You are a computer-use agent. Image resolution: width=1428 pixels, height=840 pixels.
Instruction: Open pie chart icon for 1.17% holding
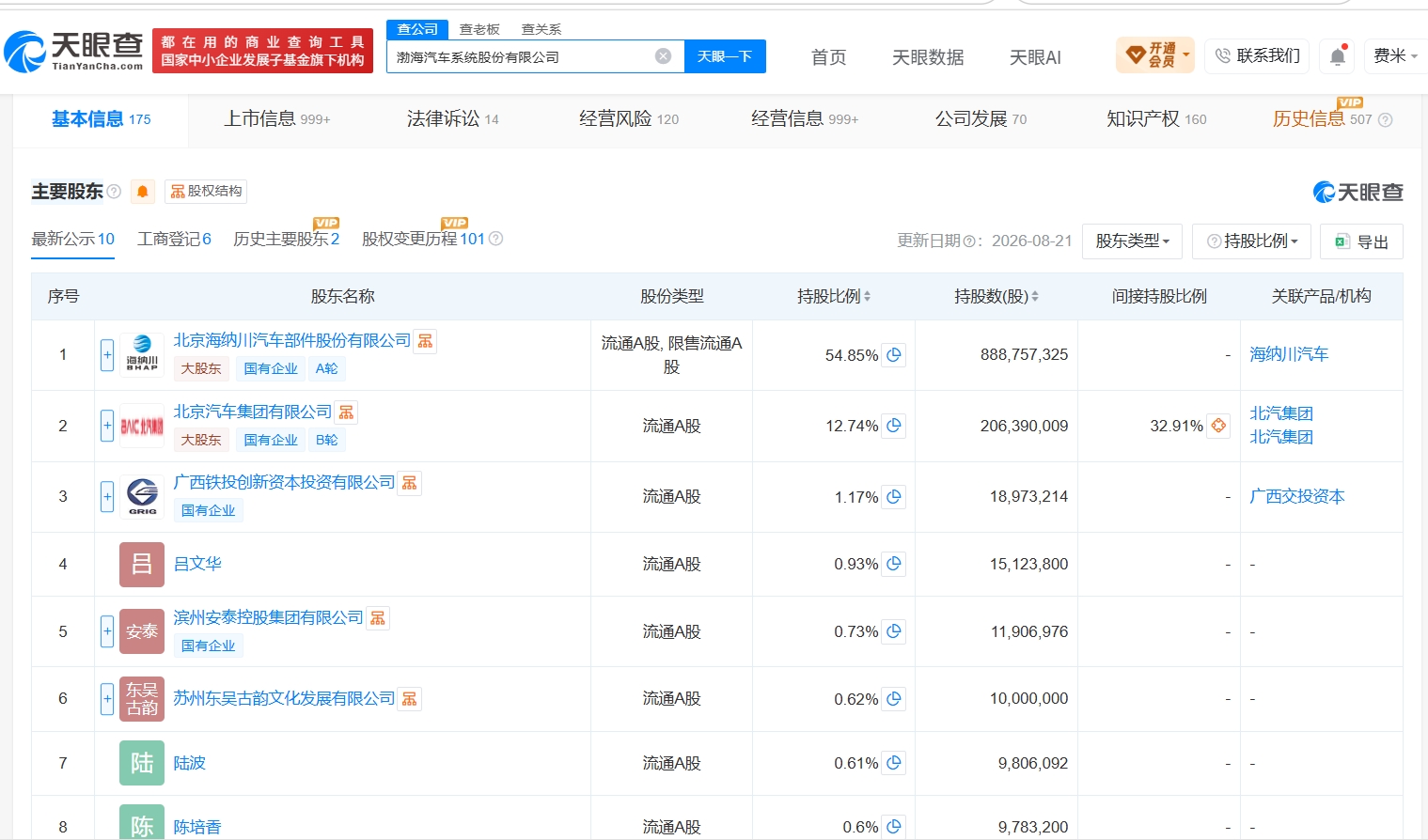coord(894,497)
